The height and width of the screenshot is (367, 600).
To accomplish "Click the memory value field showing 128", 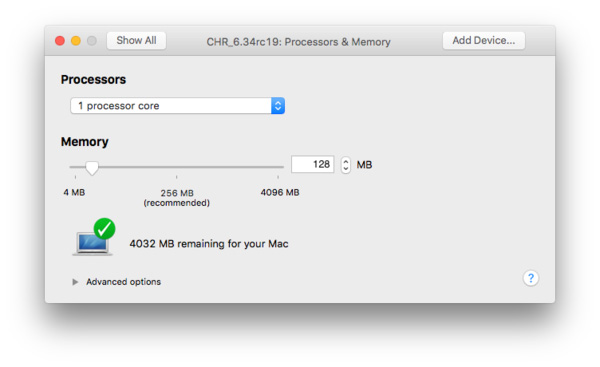I will [x=313, y=165].
